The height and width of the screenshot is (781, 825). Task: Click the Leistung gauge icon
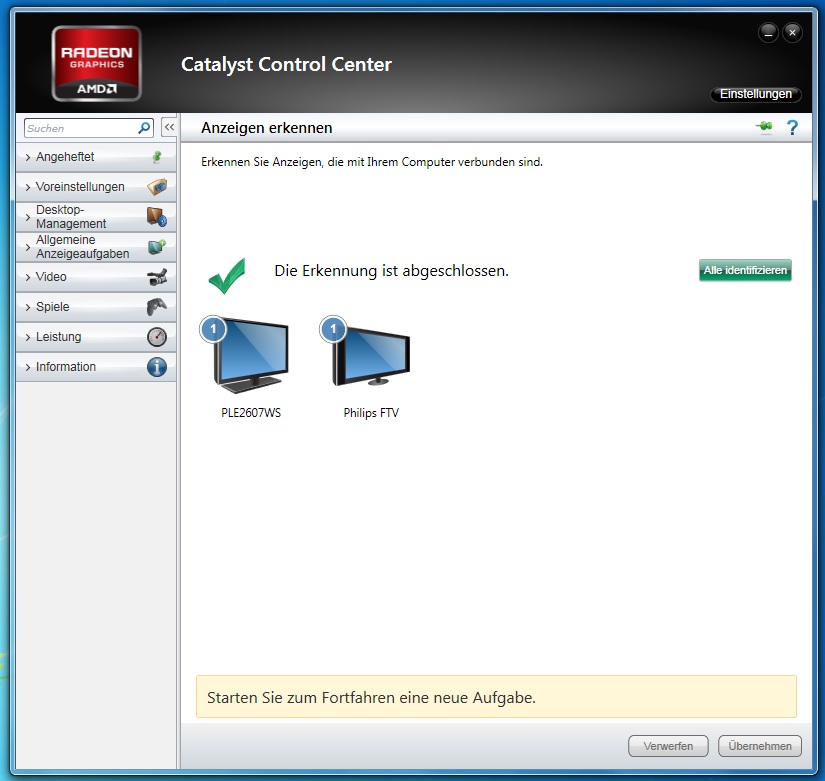[157, 337]
